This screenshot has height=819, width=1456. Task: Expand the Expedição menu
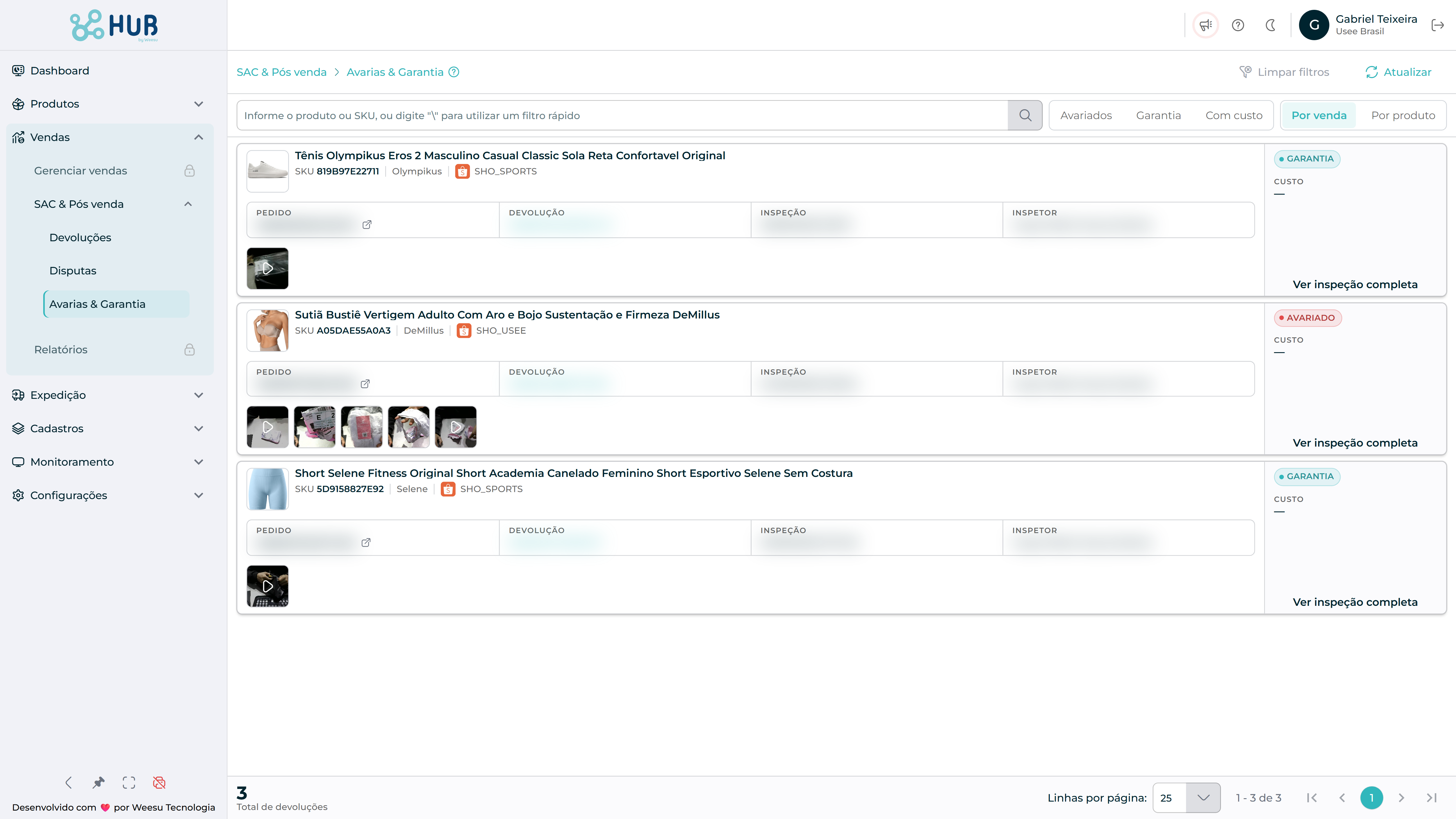pos(110,395)
